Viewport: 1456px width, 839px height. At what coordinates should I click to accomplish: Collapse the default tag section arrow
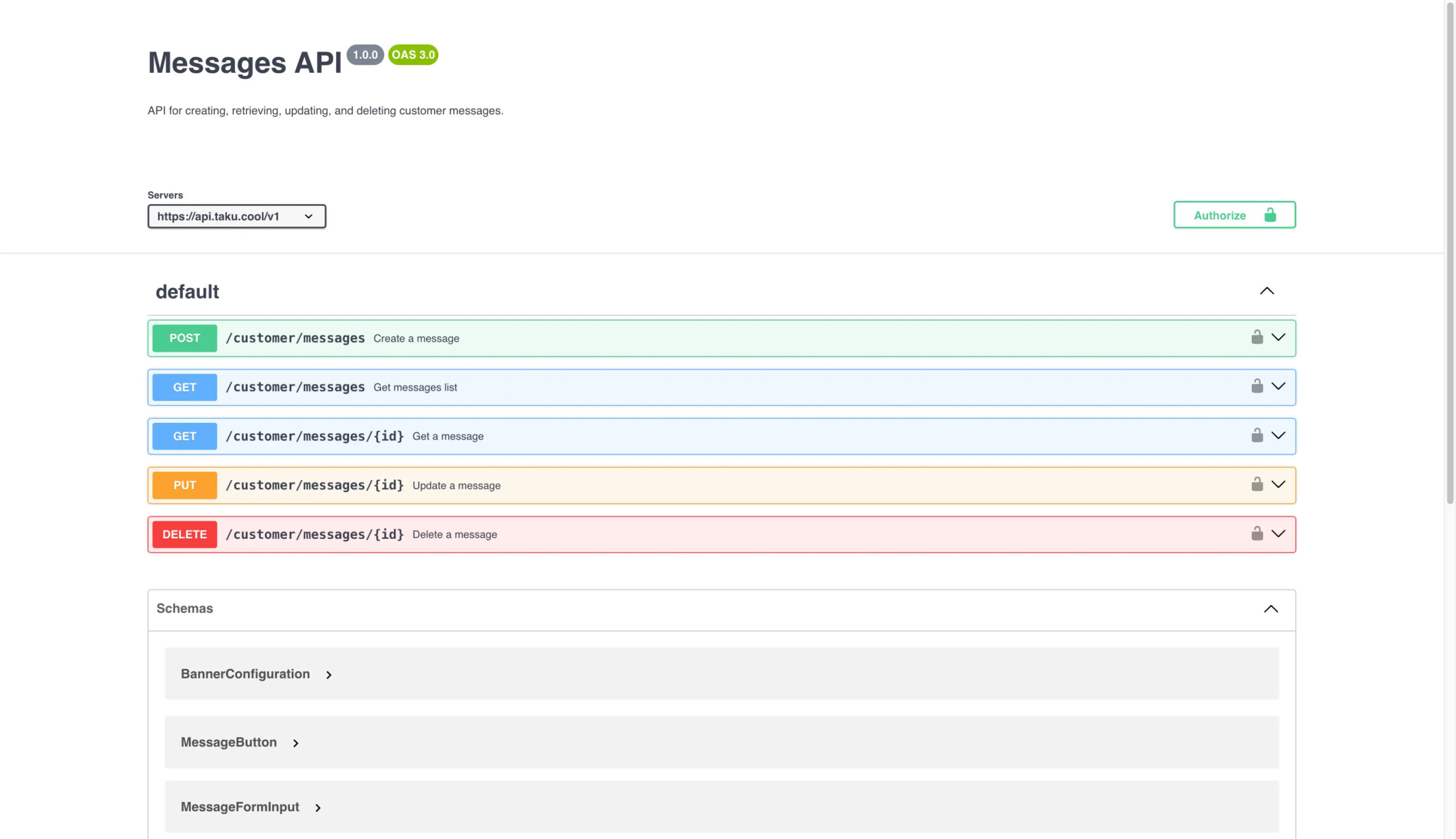[1267, 291]
